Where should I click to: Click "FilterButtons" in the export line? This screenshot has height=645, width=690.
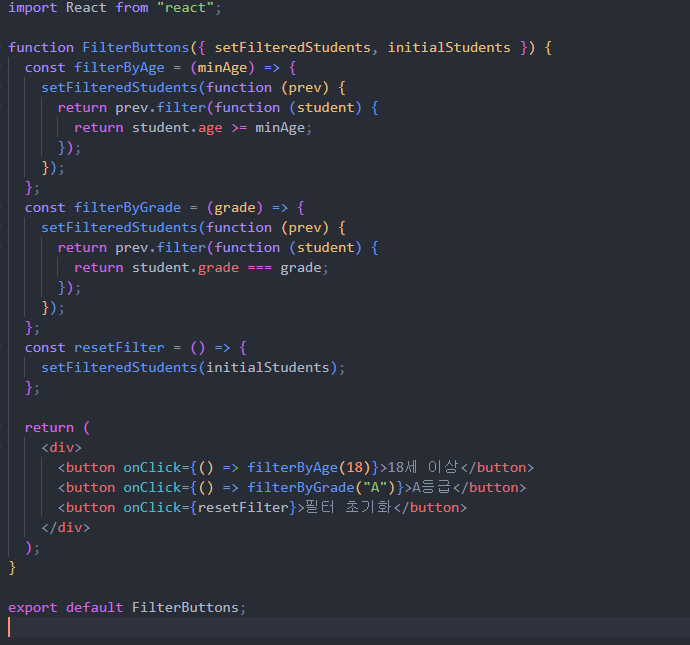point(185,608)
